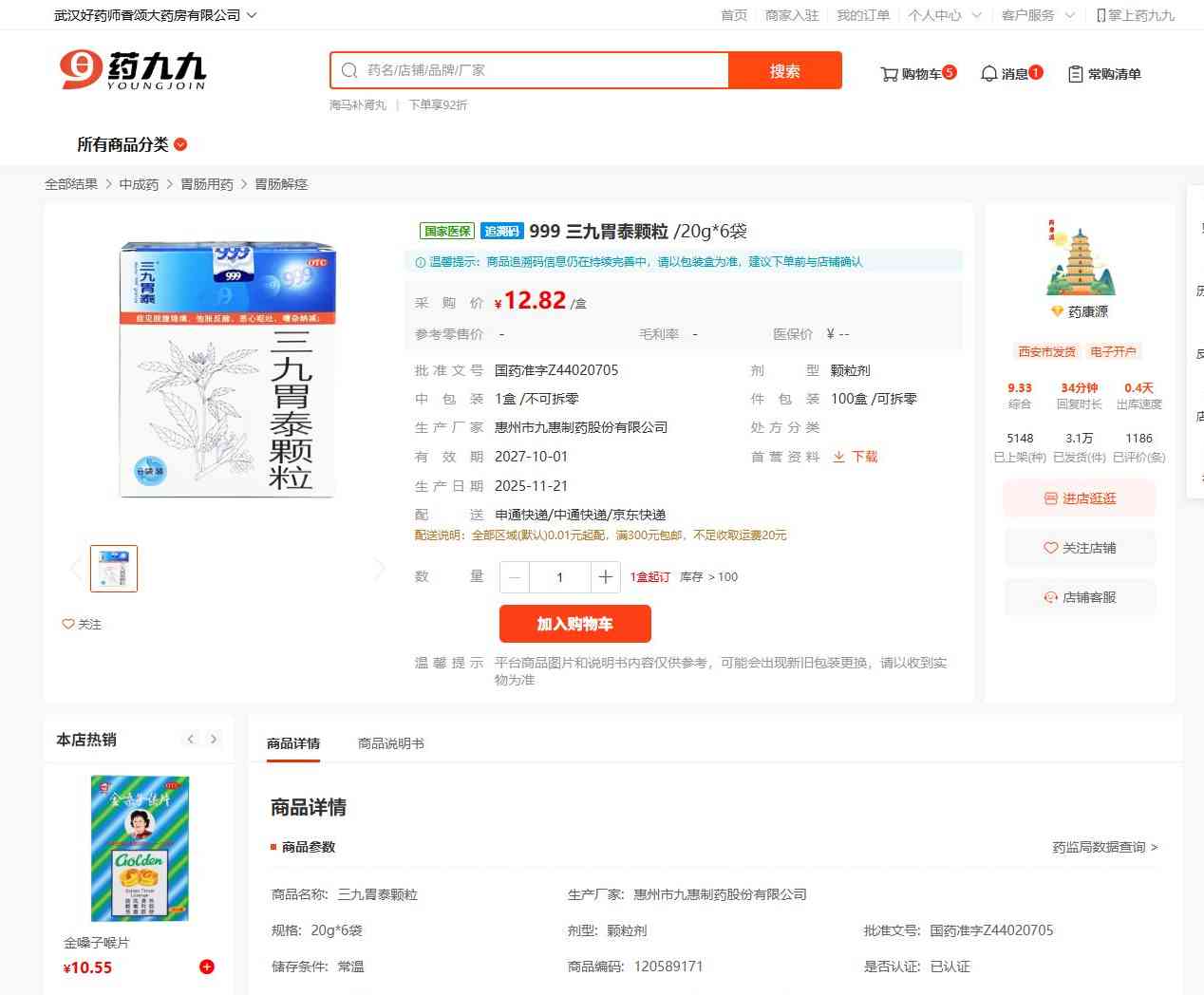Image resolution: width=1204 pixels, height=995 pixels.
Task: Expand the 个人中心 dropdown
Action: pyautogui.click(x=945, y=15)
